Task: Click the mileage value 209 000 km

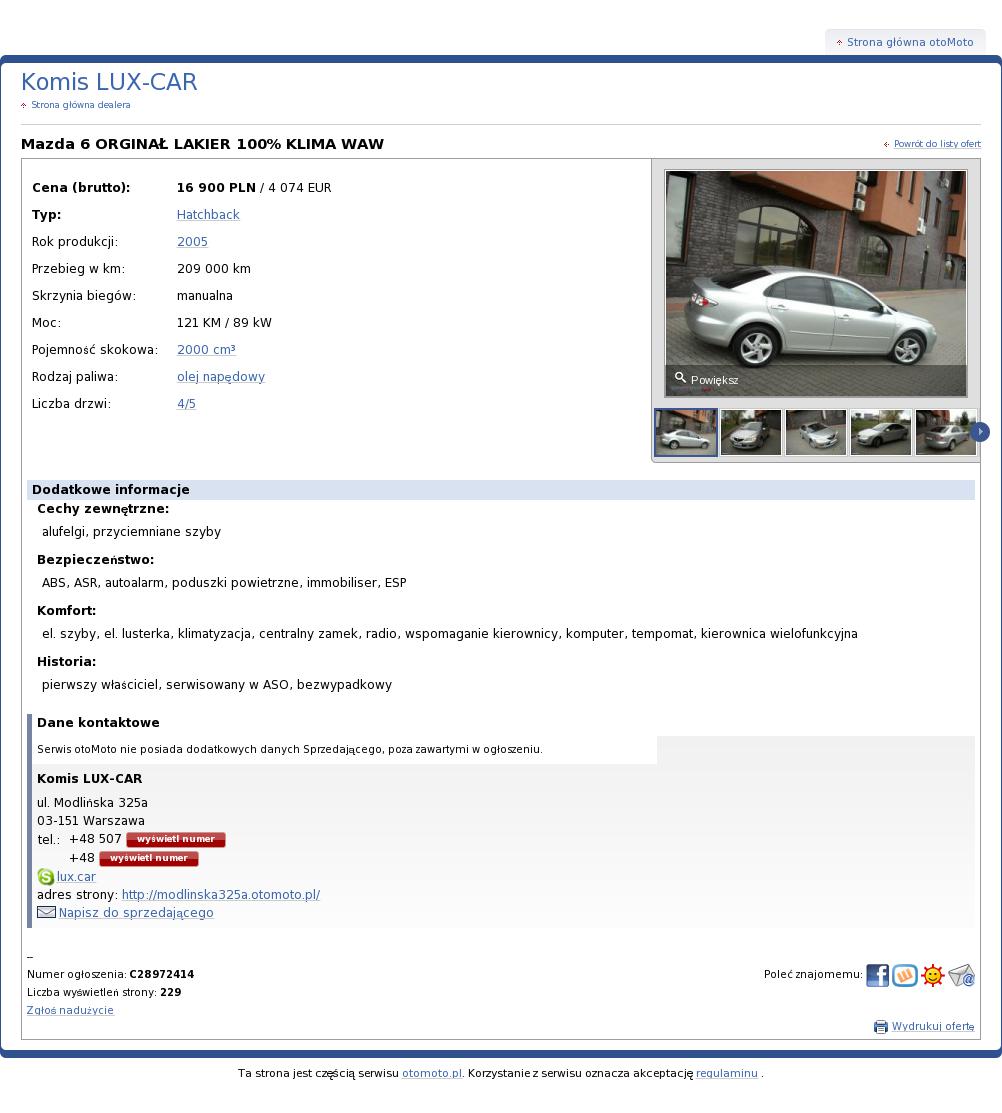Action: [214, 268]
